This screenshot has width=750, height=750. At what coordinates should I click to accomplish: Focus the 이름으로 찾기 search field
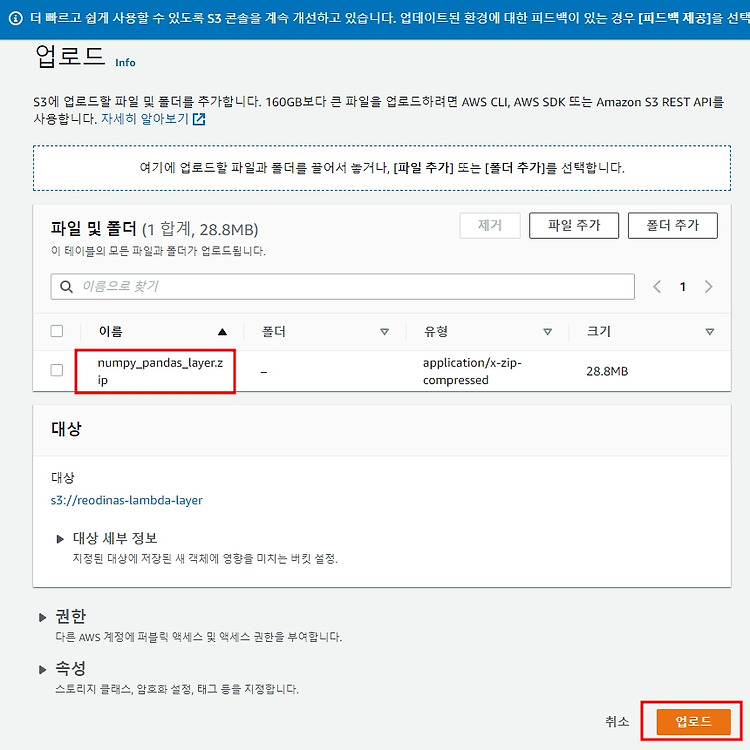click(x=342, y=287)
